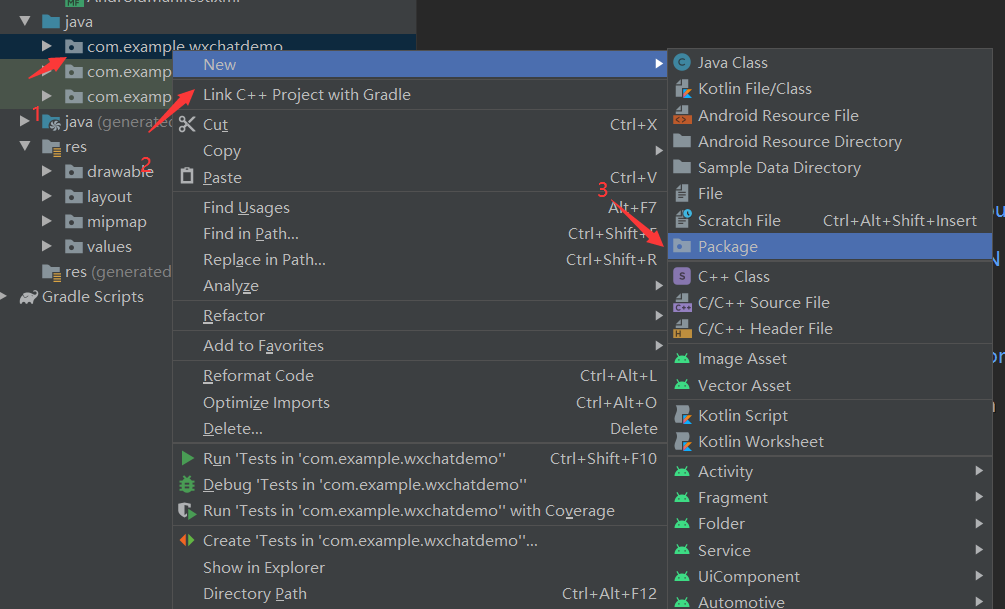The image size is (1005, 609).
Task: Choose Optimize Imports entry
Action: point(420,403)
